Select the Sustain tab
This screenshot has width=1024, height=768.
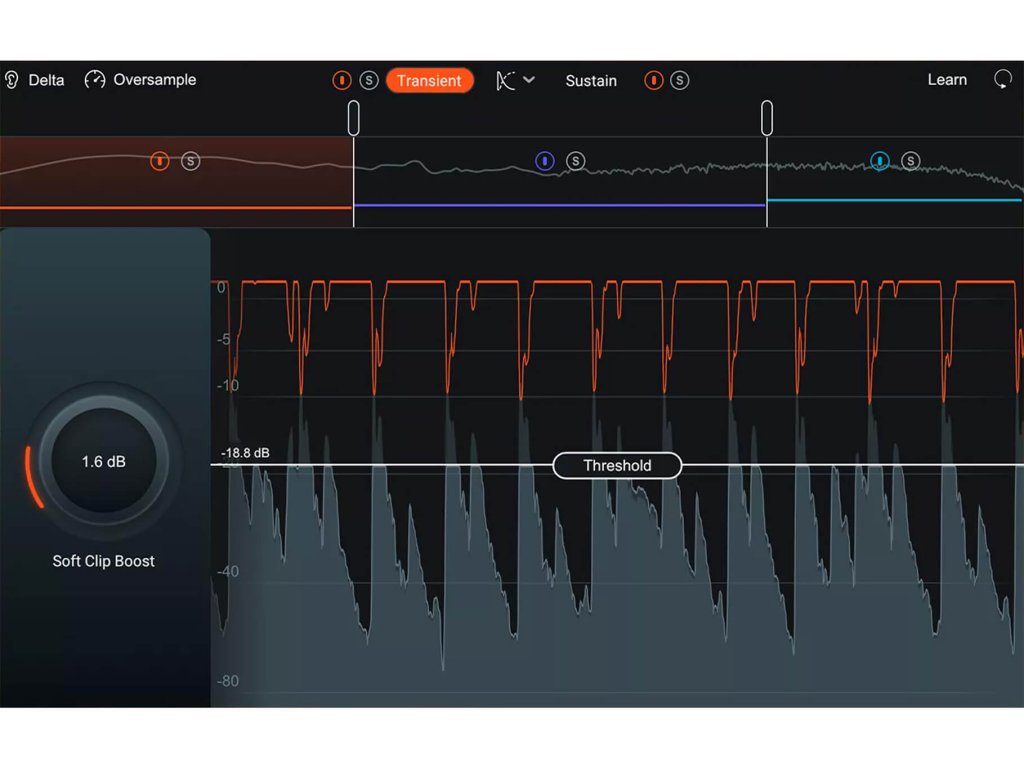pos(591,80)
